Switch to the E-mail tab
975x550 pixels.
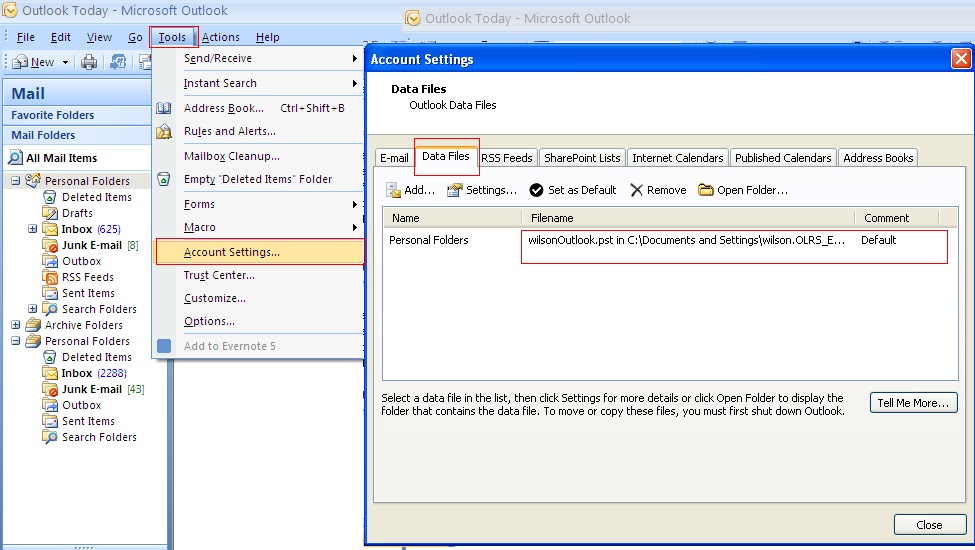[394, 158]
